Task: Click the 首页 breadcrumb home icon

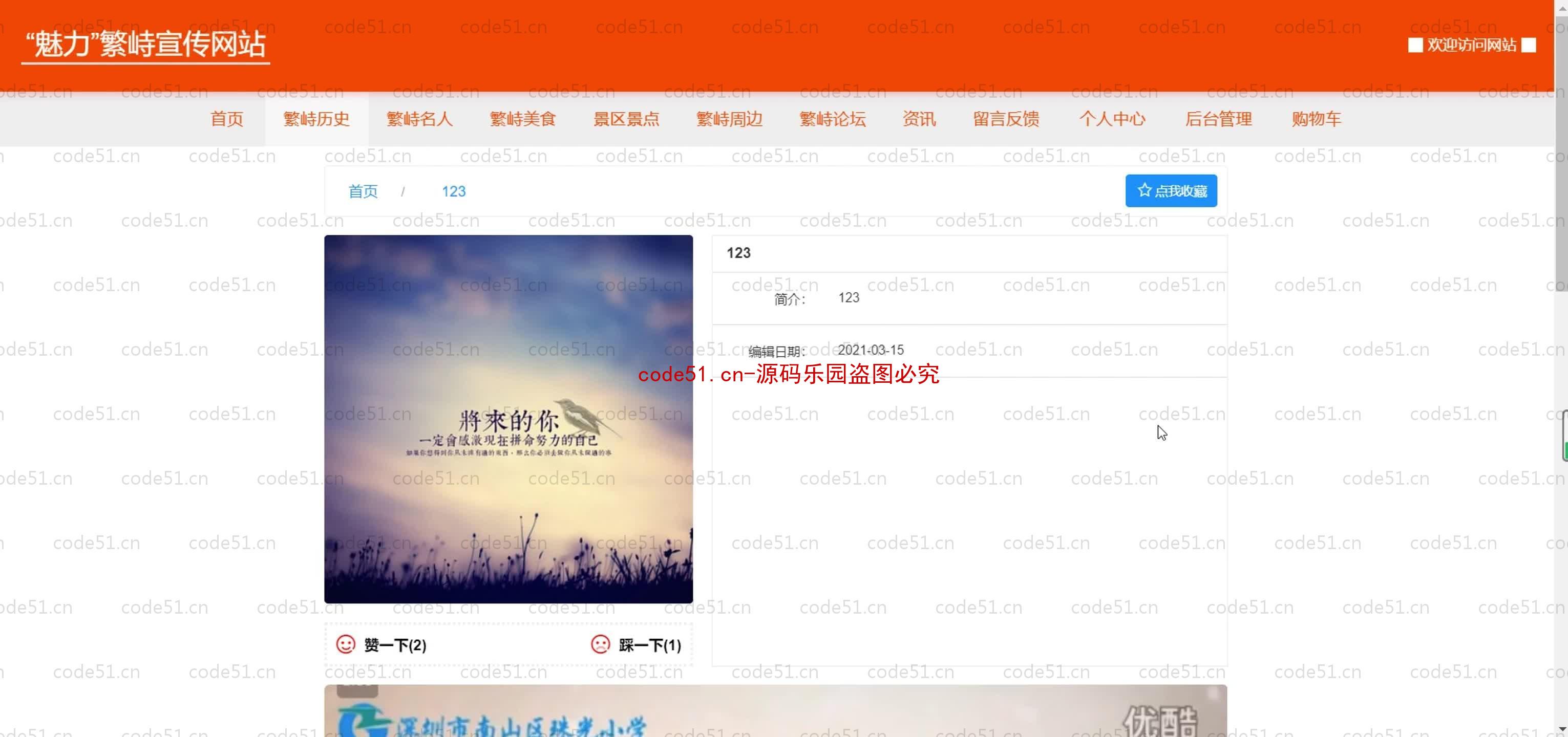Action: (363, 191)
